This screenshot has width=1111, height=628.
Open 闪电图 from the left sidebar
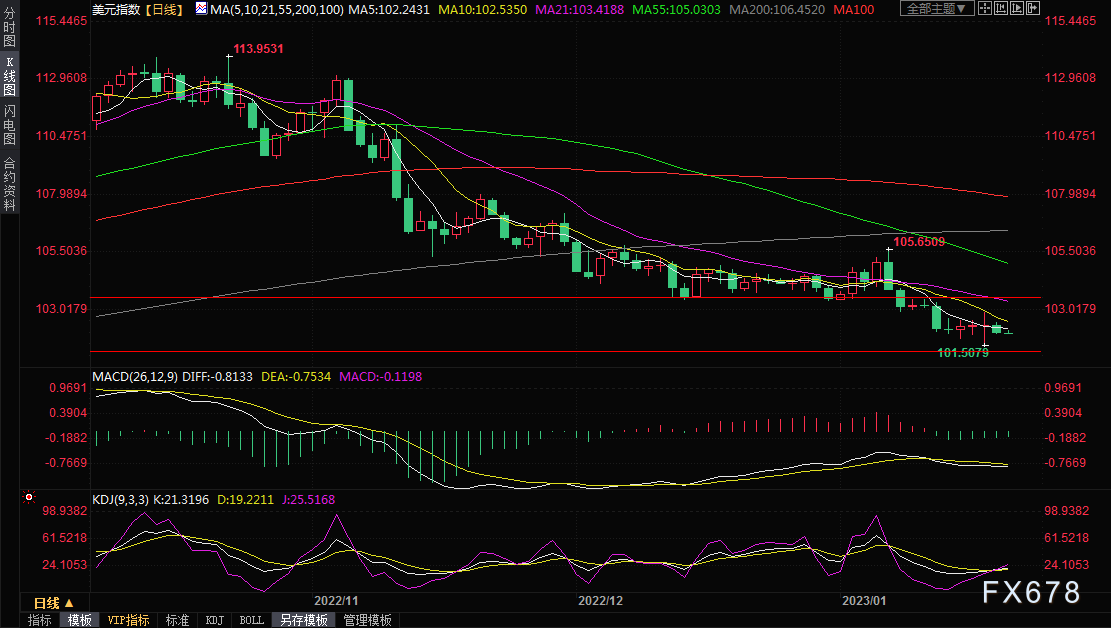(x=9, y=124)
